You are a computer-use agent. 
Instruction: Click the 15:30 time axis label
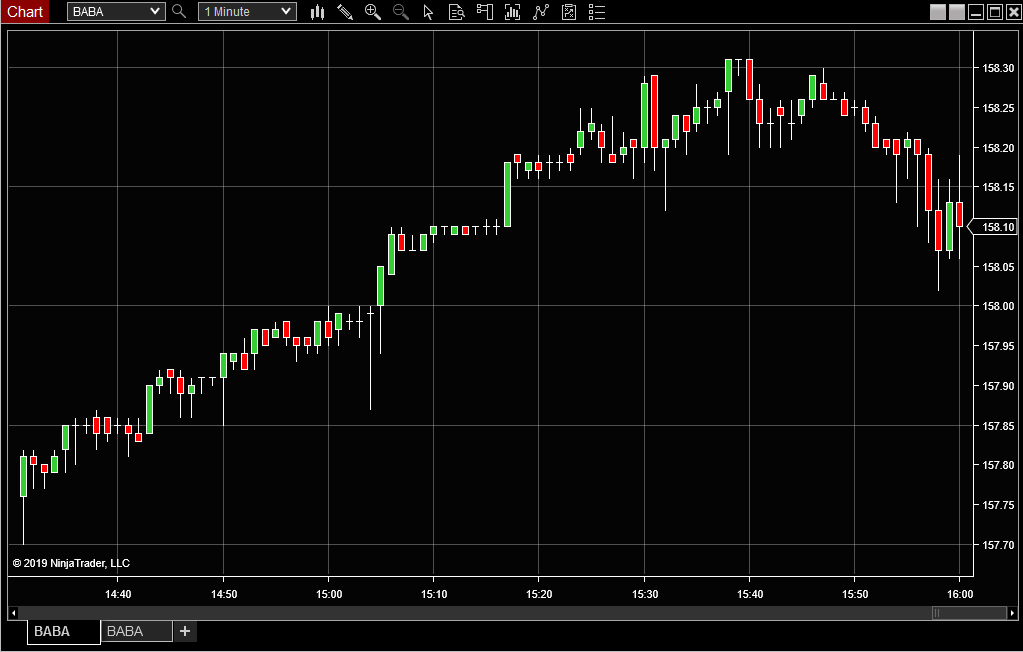[x=644, y=594]
